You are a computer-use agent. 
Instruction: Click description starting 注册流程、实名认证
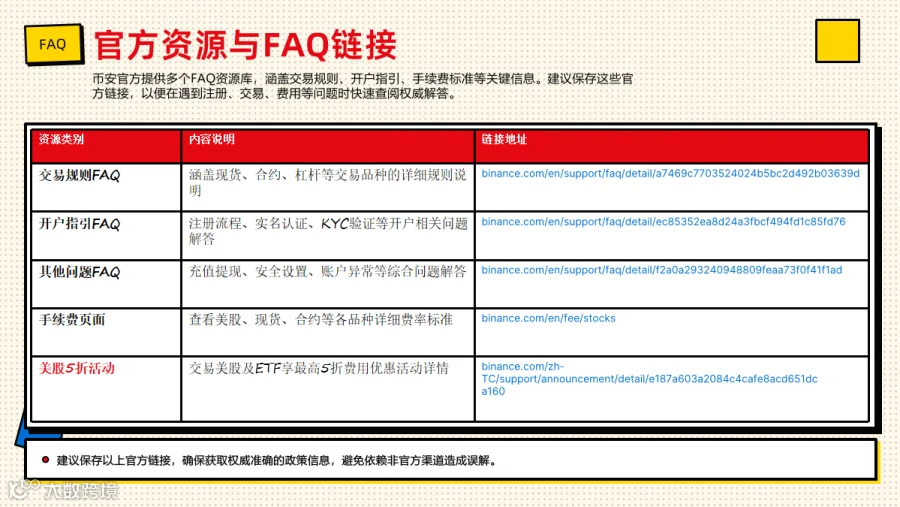click(328, 231)
